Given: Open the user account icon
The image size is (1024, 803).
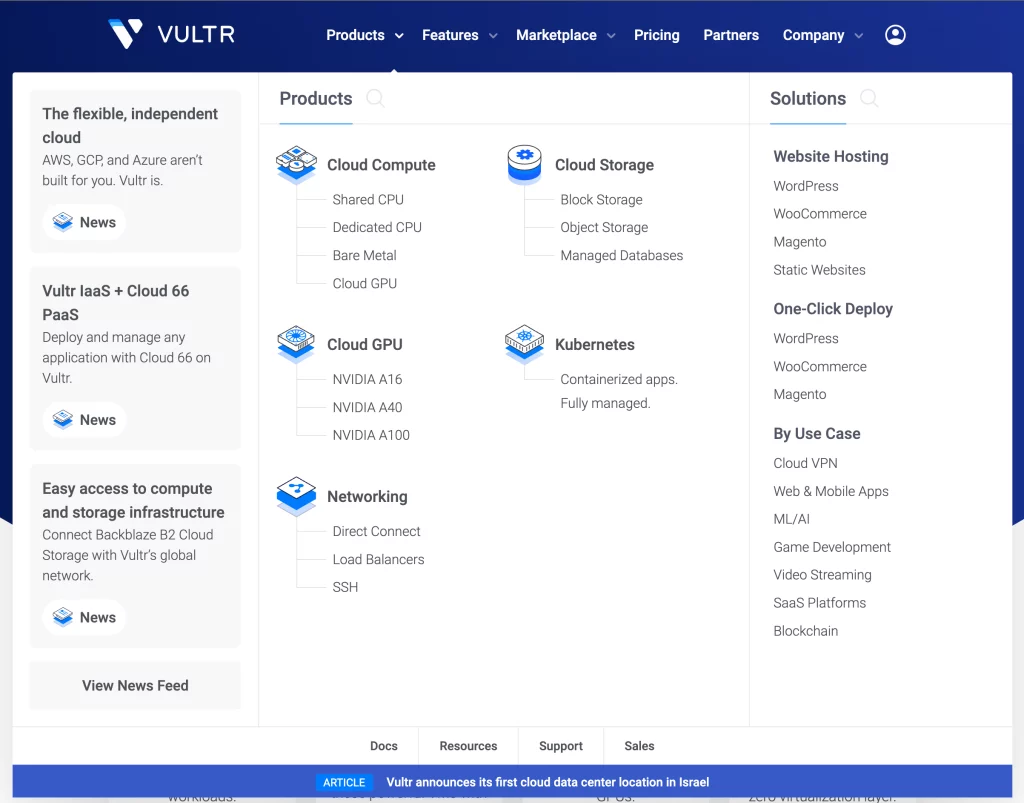Looking at the screenshot, I should click(895, 35).
